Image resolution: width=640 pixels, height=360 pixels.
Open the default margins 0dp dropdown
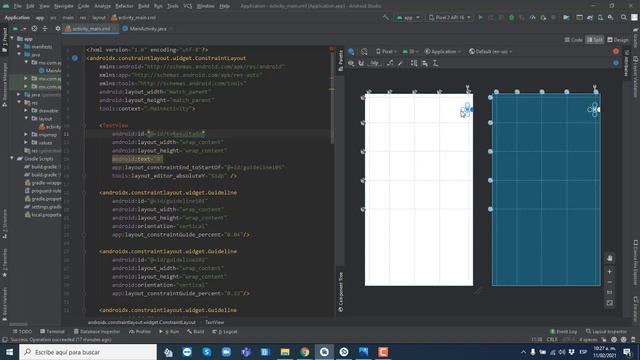pyautogui.click(x=374, y=63)
